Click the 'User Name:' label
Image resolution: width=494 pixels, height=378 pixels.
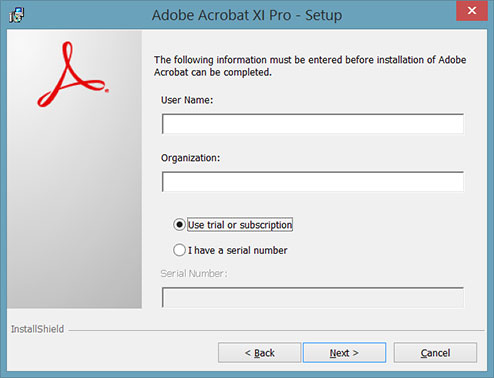187,100
